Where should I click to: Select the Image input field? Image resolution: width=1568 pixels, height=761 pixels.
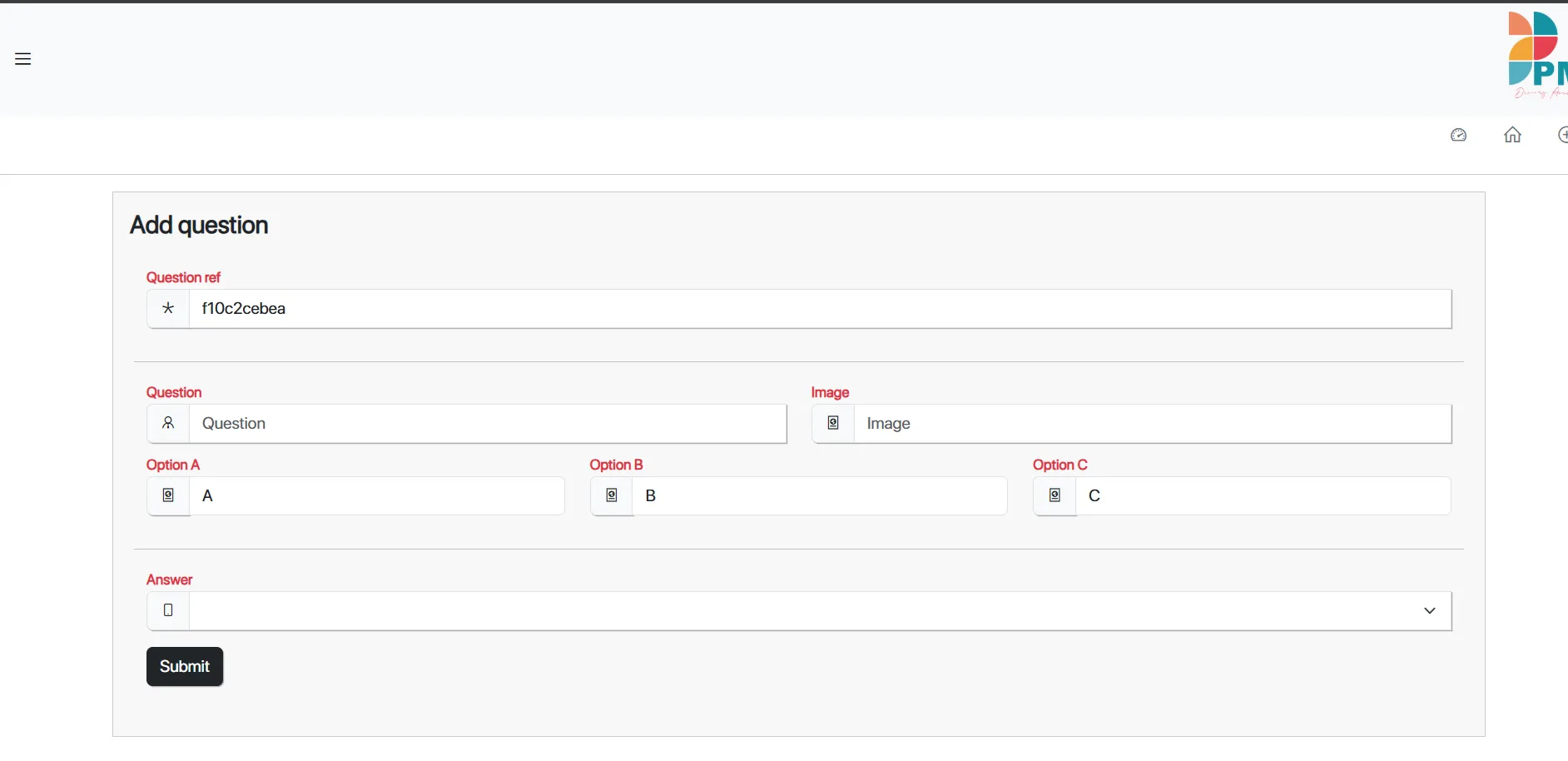click(x=1152, y=424)
